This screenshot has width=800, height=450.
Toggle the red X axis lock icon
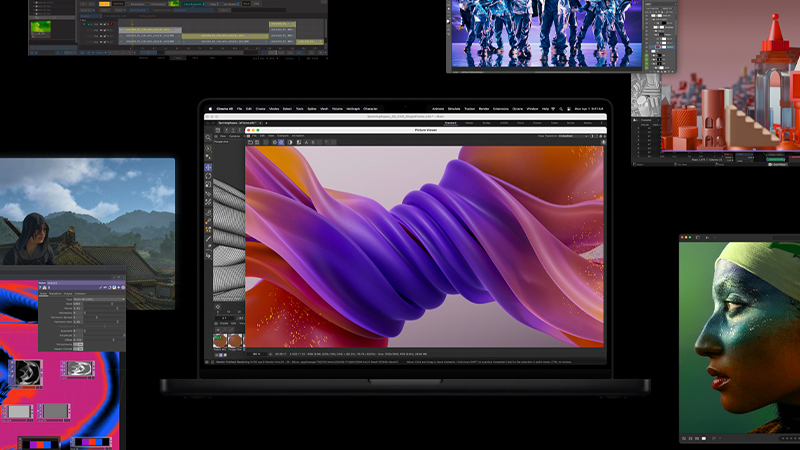227,130
